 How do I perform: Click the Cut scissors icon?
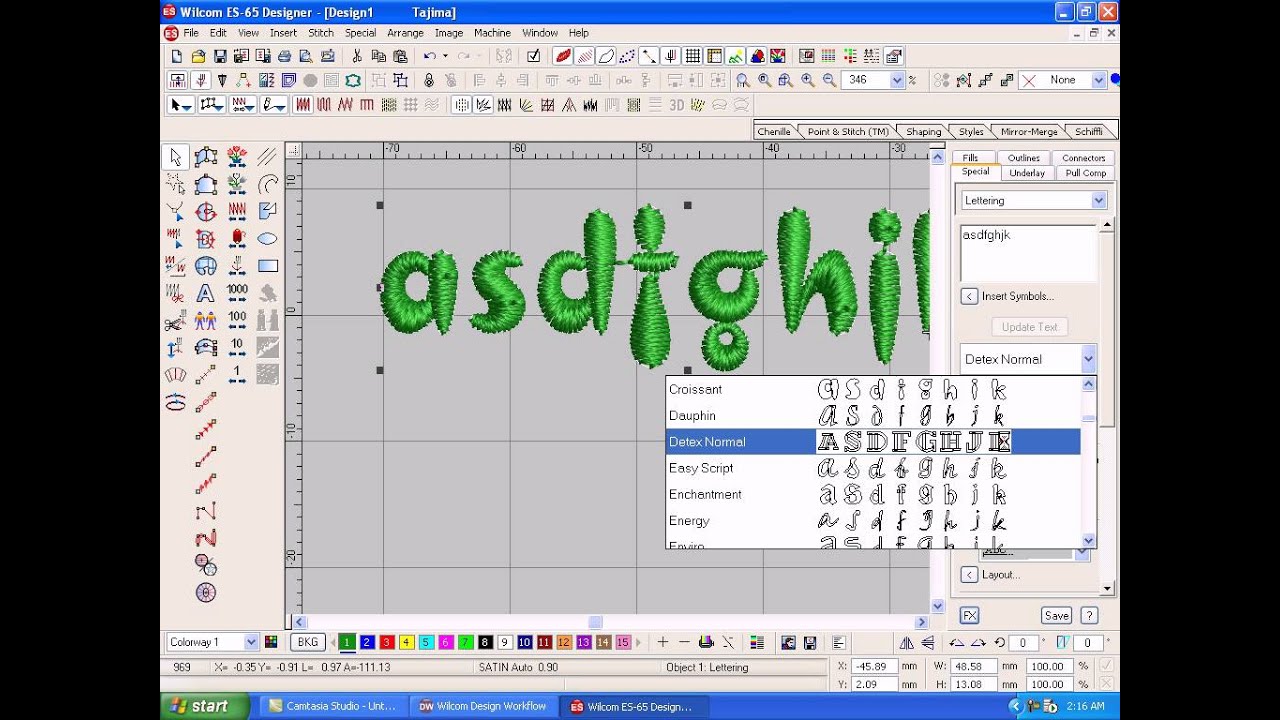click(x=357, y=56)
